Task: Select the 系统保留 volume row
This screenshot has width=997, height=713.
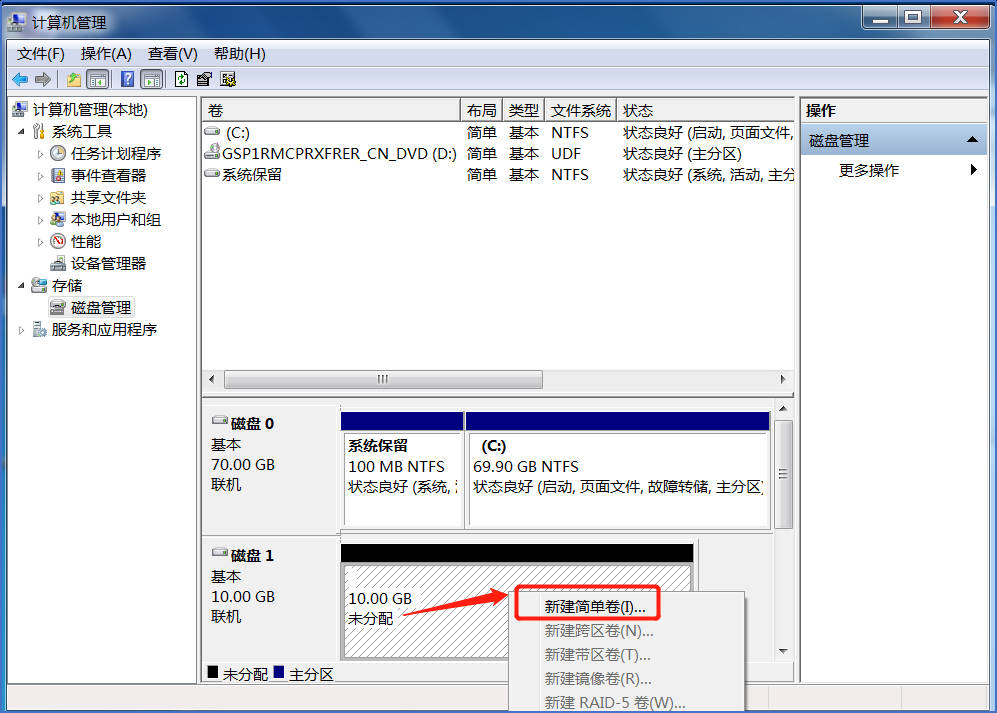Action: pos(498,174)
